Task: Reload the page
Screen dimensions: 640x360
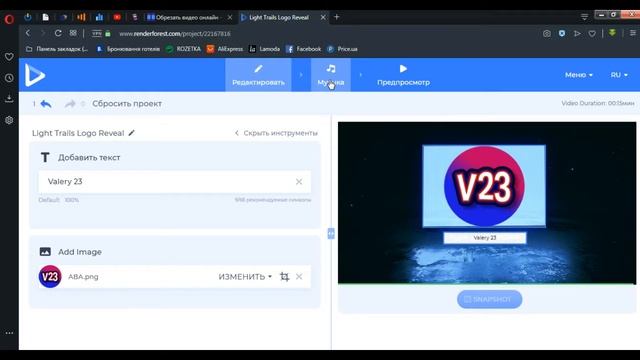Action: [58, 33]
